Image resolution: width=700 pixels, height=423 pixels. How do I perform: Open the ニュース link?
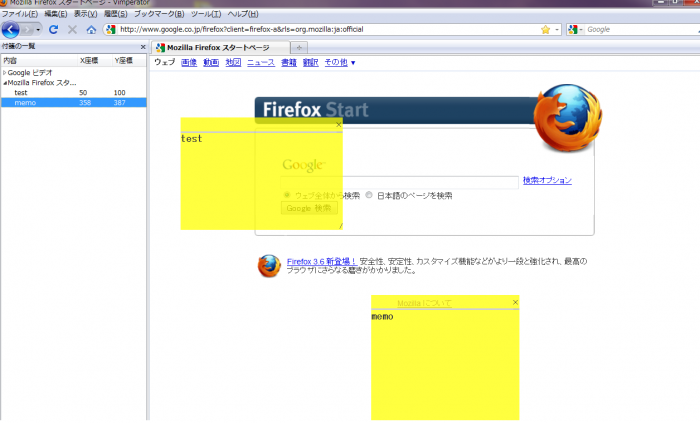pos(261,62)
